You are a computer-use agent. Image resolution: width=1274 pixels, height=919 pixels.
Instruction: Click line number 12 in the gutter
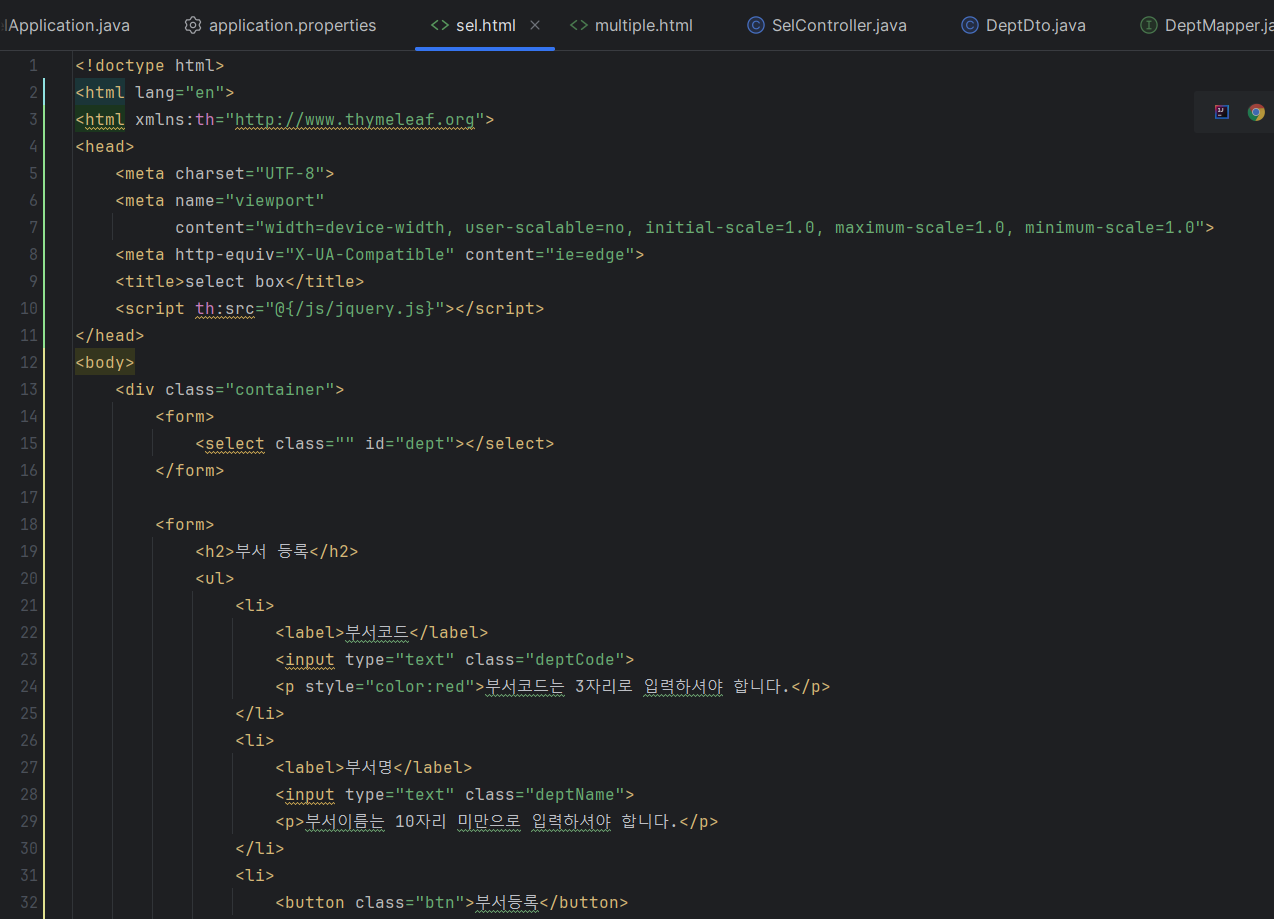coord(28,363)
